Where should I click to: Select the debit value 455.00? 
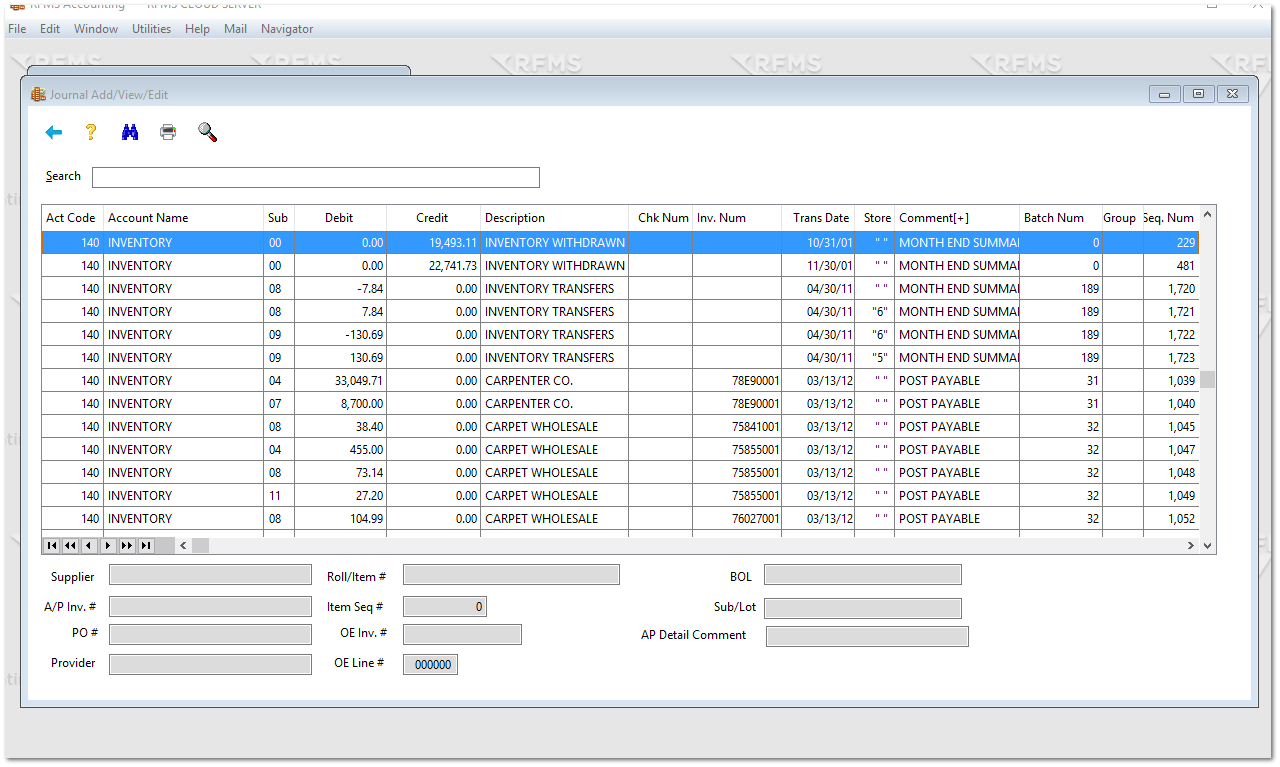pyautogui.click(x=340, y=450)
